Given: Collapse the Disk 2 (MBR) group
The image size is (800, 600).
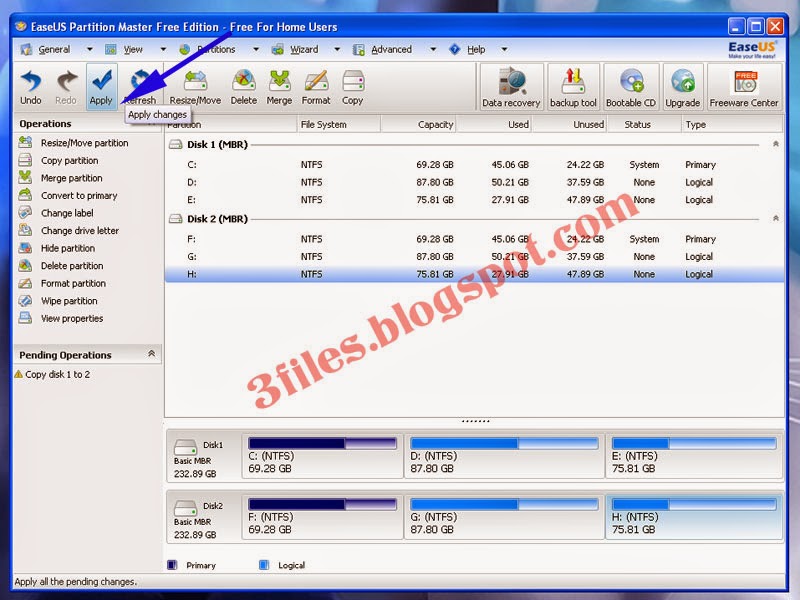Looking at the screenshot, I should tap(776, 218).
